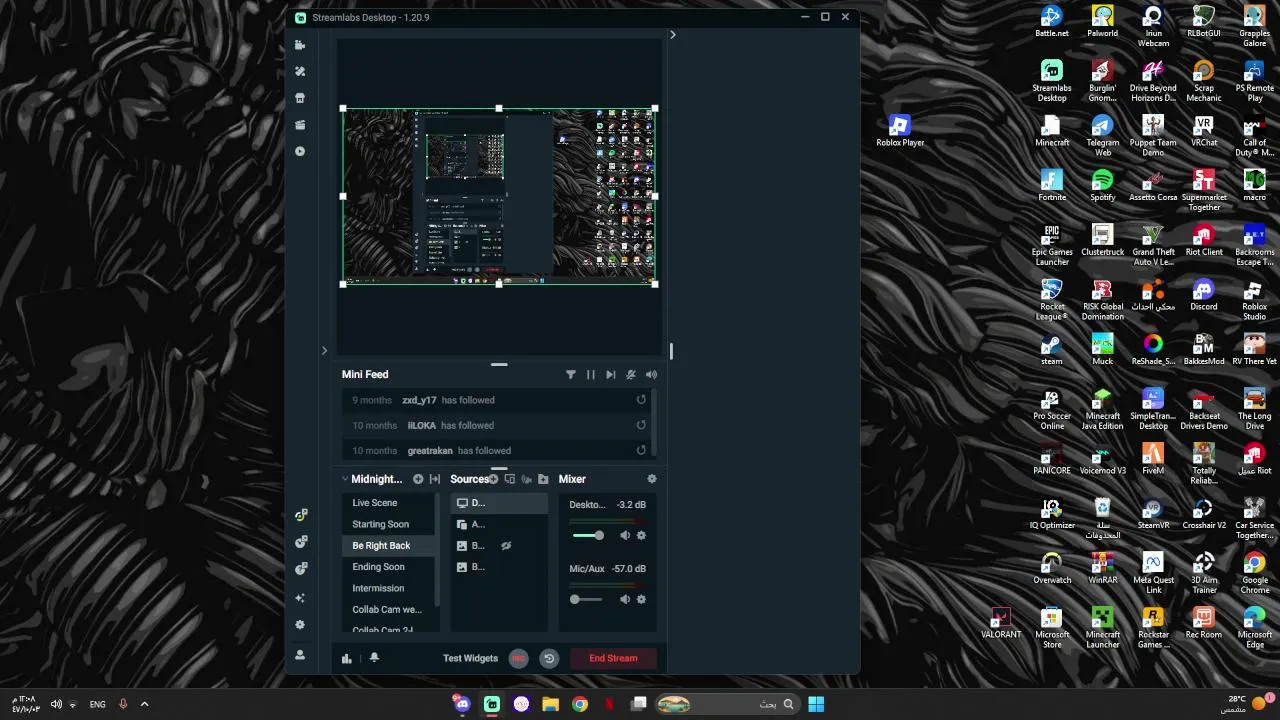This screenshot has width=1280, height=720.
Task: Replay the iiLOKA follow alert
Action: coord(641,425)
